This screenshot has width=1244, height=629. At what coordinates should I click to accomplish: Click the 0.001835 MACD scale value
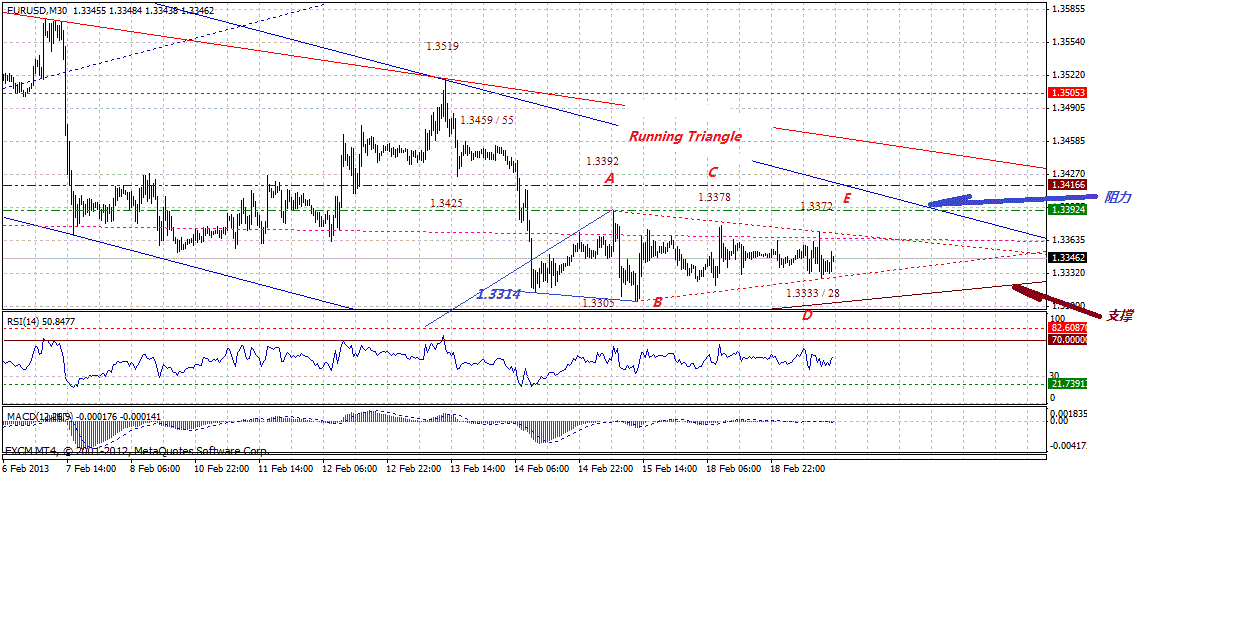[x=1070, y=412]
